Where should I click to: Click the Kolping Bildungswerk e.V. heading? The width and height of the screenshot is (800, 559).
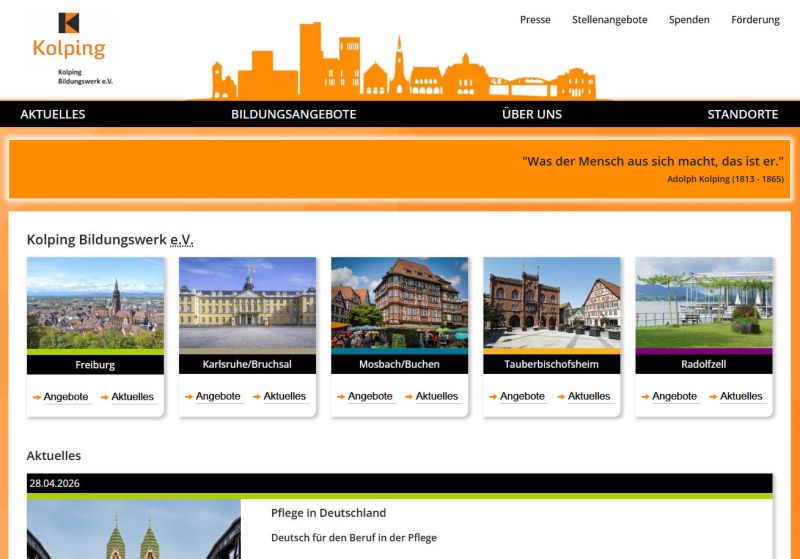tap(110, 240)
